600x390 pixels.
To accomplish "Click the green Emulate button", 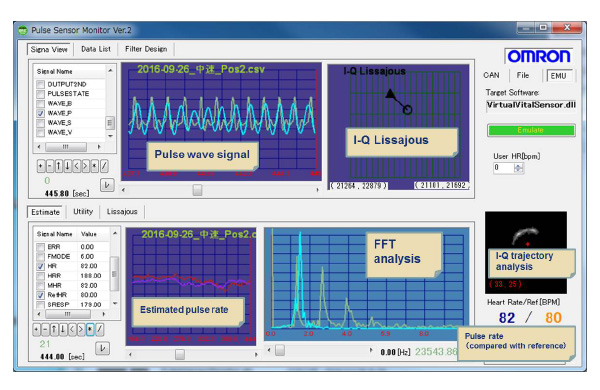I will [531, 130].
